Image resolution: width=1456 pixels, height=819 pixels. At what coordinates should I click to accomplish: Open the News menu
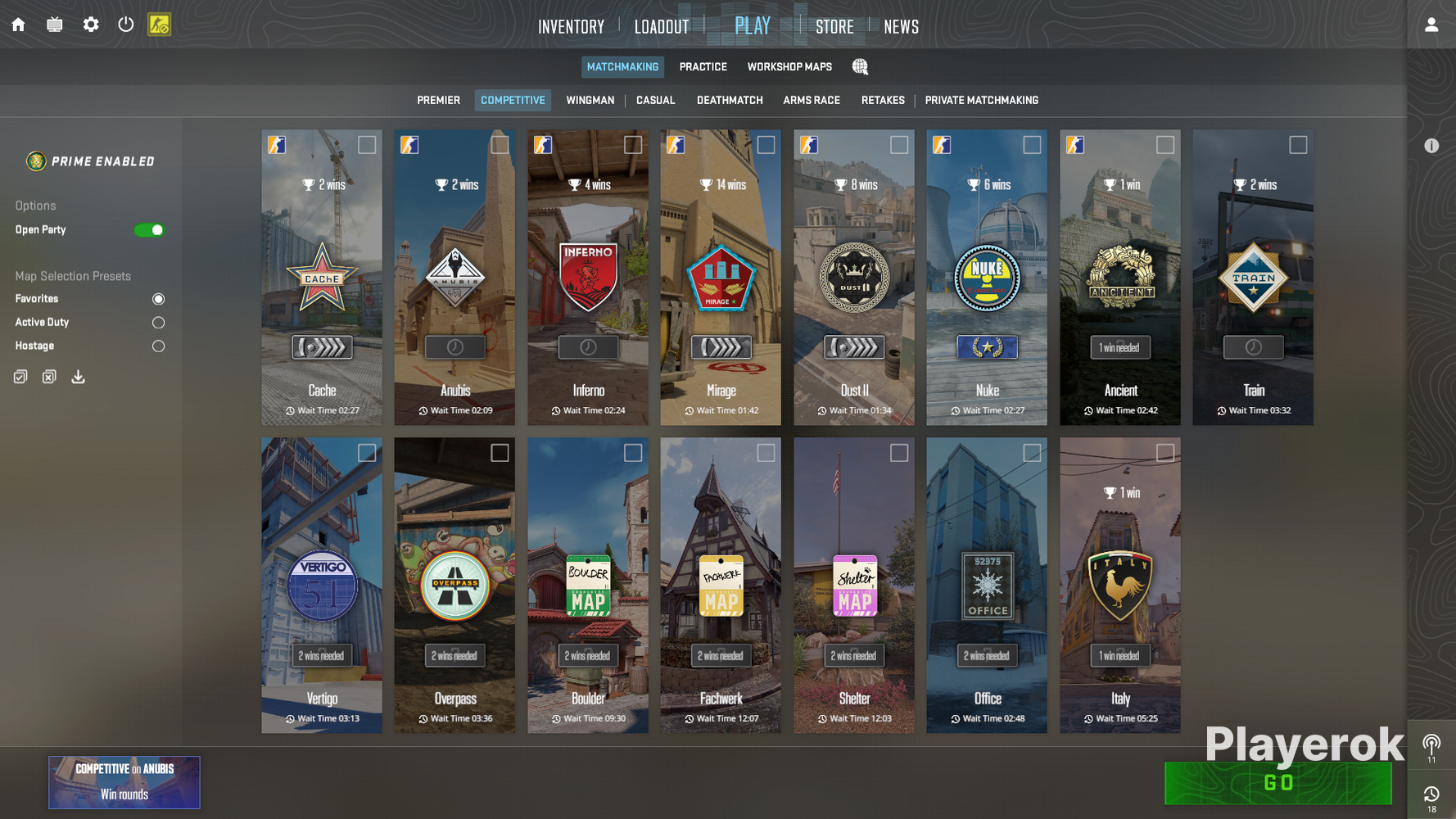tap(901, 27)
